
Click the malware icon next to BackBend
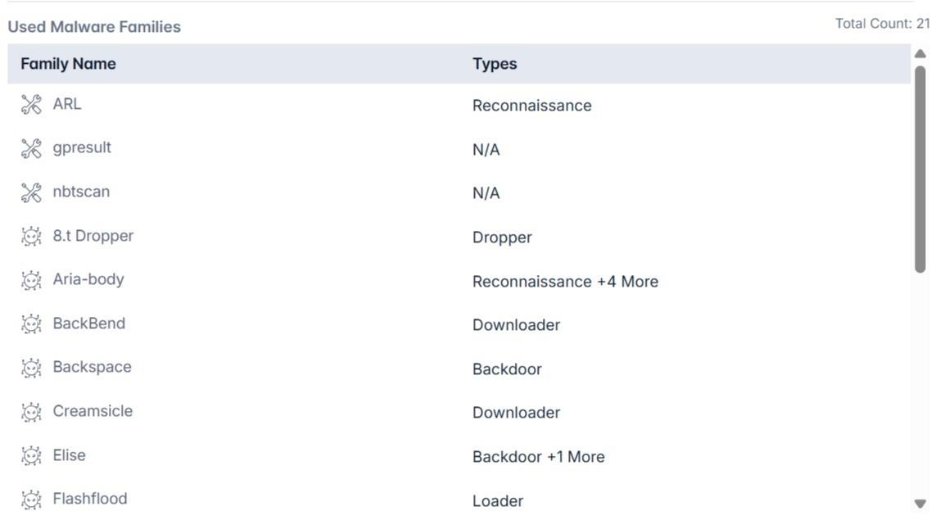[31, 324]
